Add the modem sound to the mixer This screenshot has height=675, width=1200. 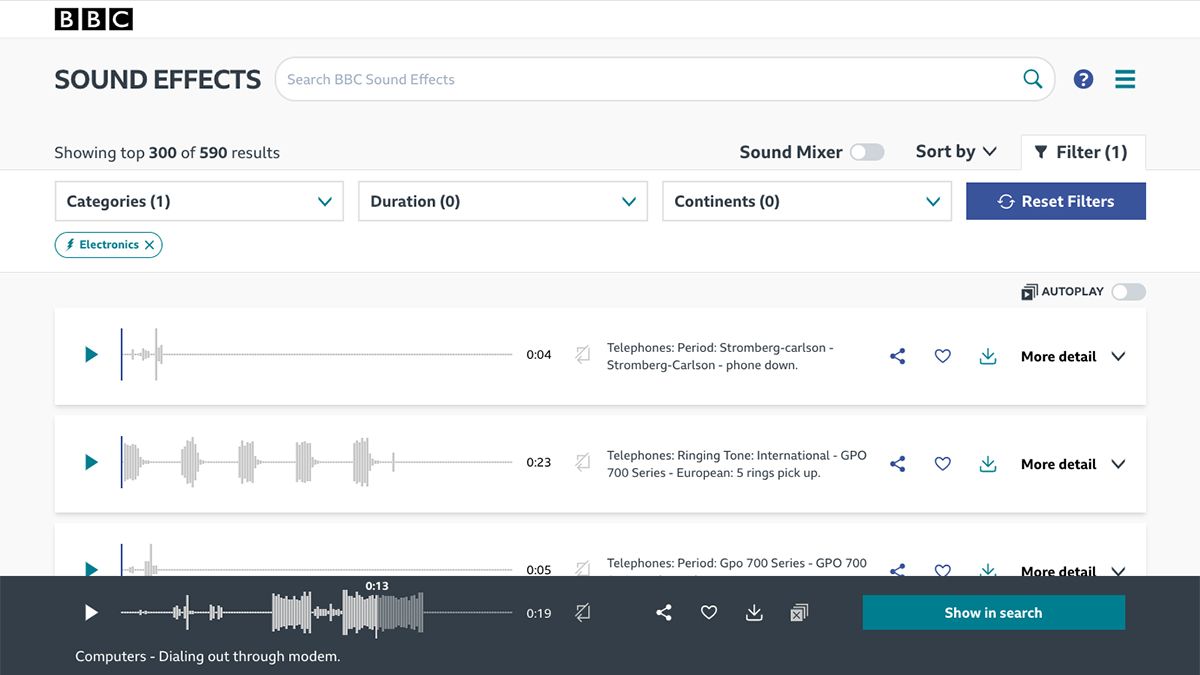[x=799, y=612]
